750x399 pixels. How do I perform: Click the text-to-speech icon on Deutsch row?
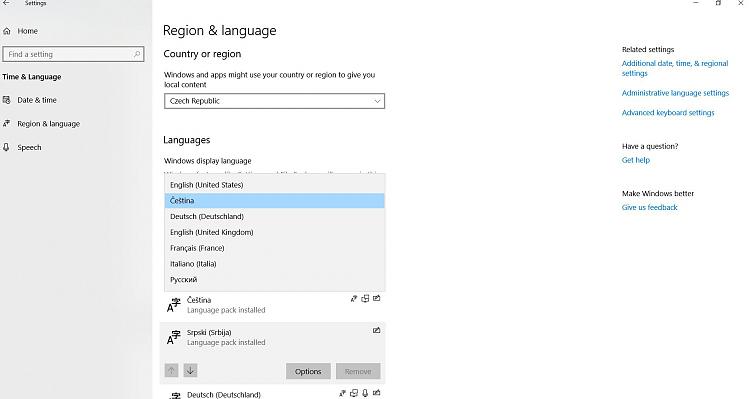point(353,393)
